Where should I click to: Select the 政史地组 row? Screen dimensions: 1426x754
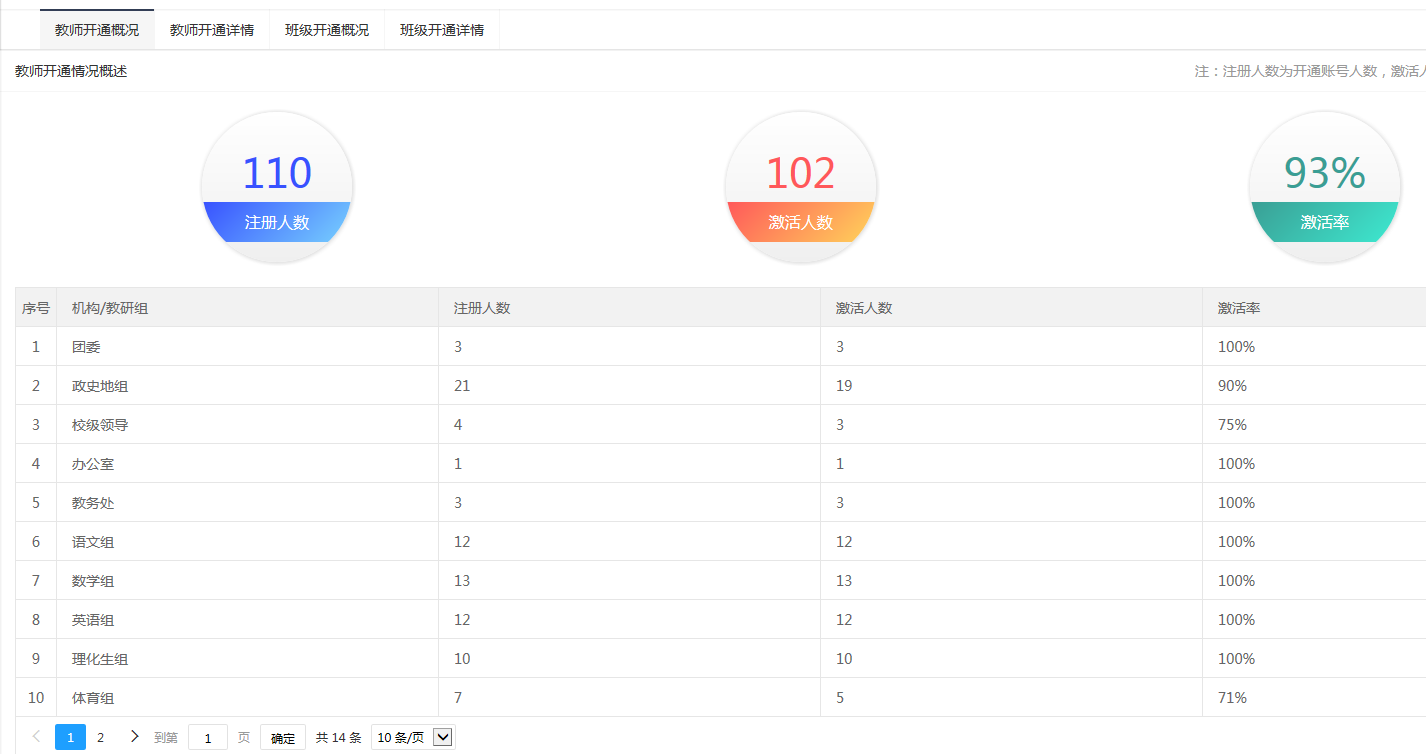100,386
